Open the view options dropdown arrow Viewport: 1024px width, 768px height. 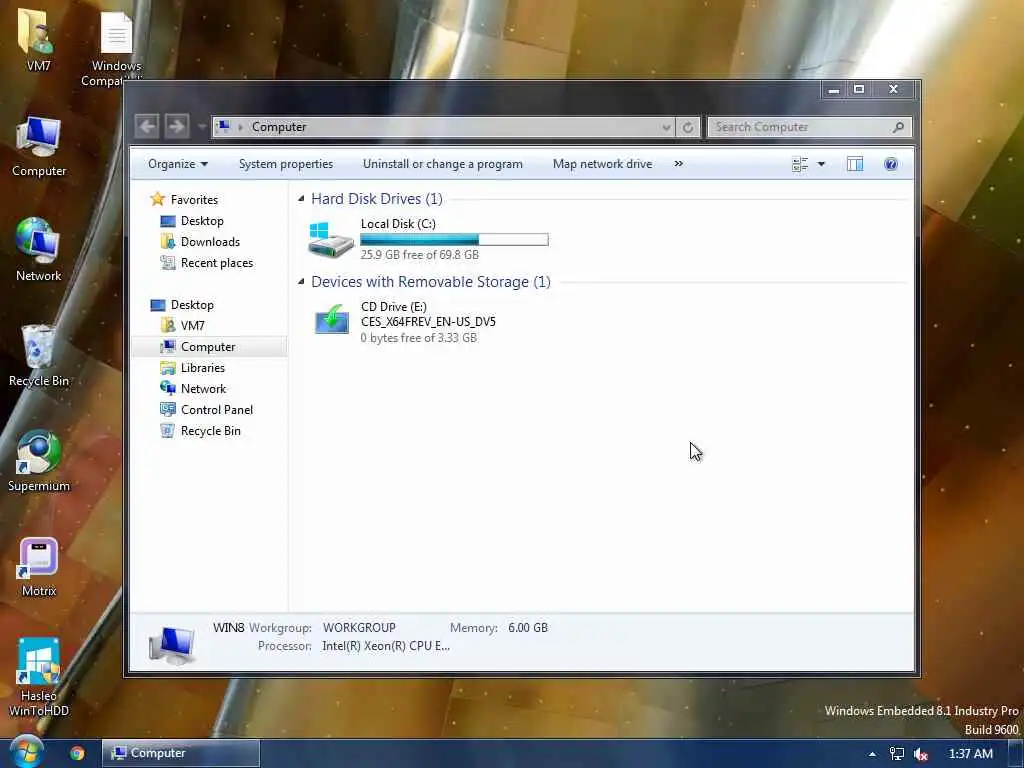pyautogui.click(x=822, y=164)
